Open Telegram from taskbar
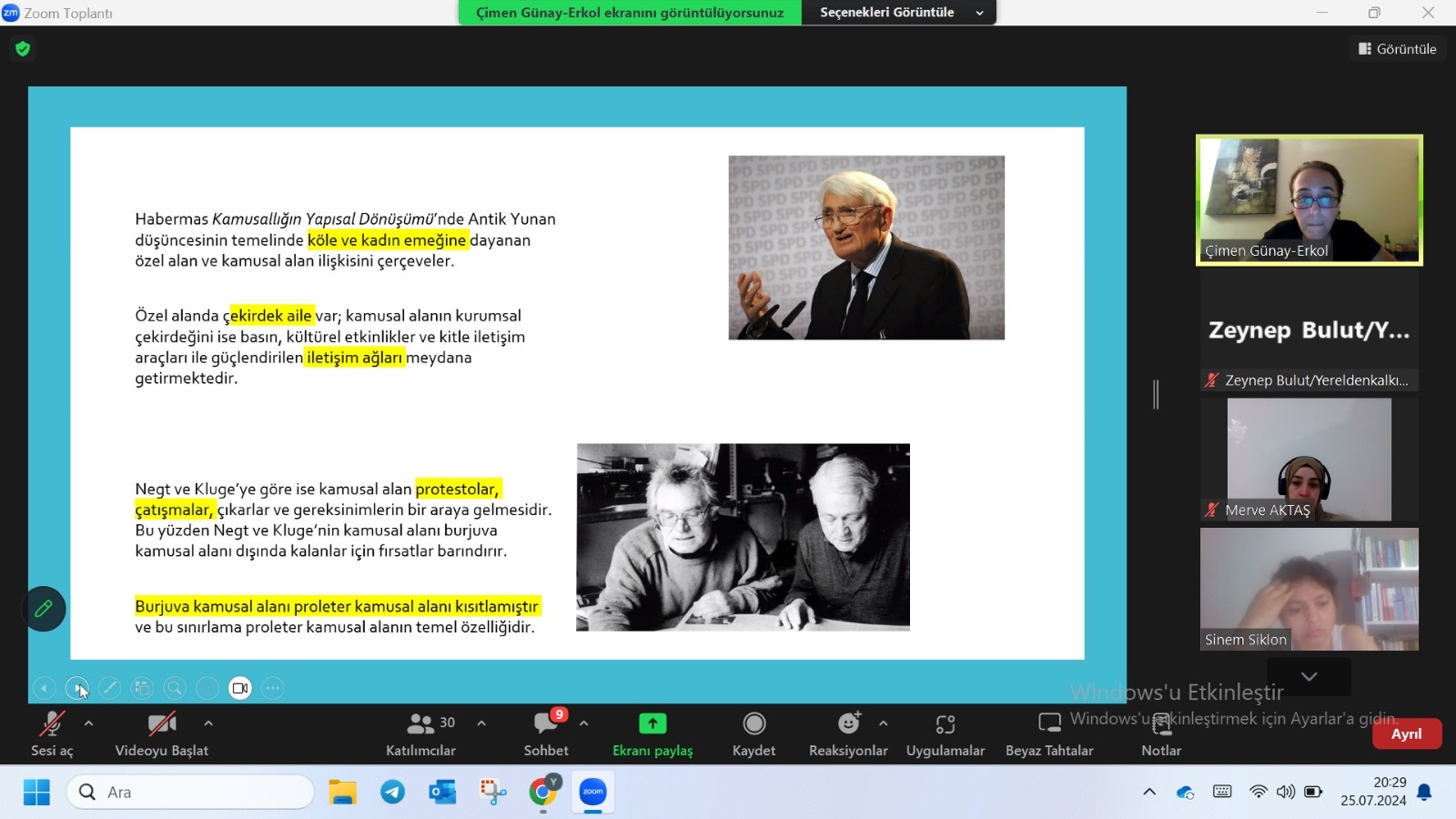This screenshot has height=819, width=1456. tap(393, 793)
